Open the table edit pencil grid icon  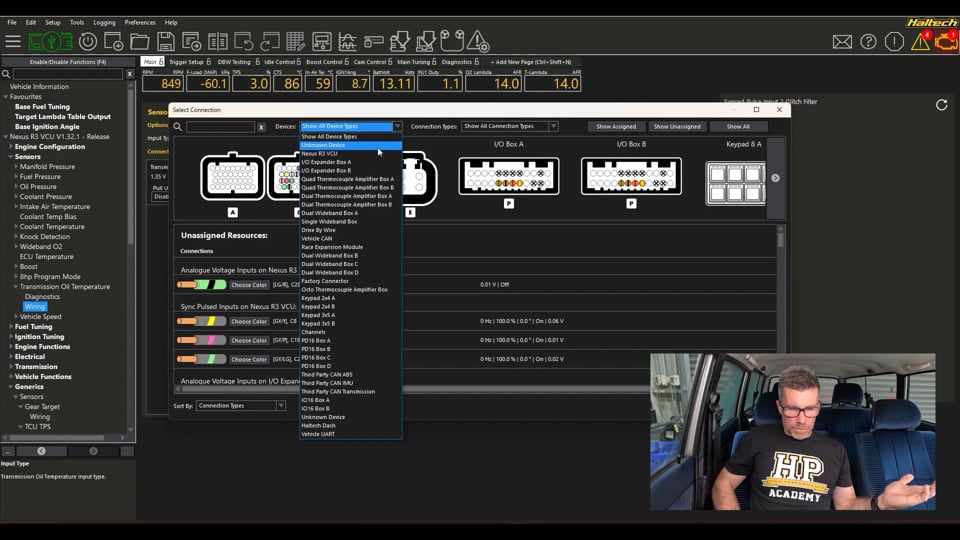pos(295,42)
